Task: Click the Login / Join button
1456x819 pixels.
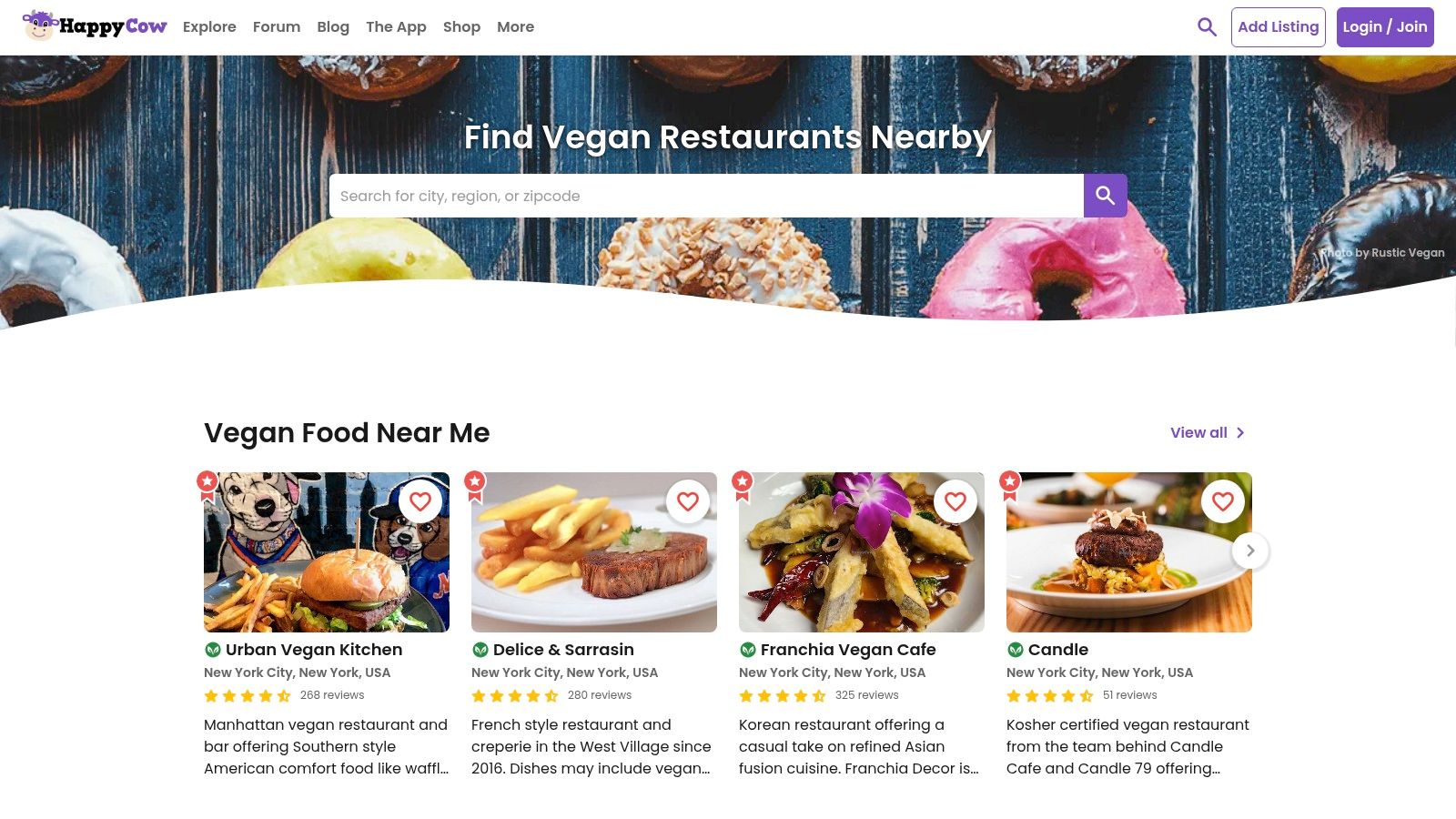Action: coord(1385,27)
